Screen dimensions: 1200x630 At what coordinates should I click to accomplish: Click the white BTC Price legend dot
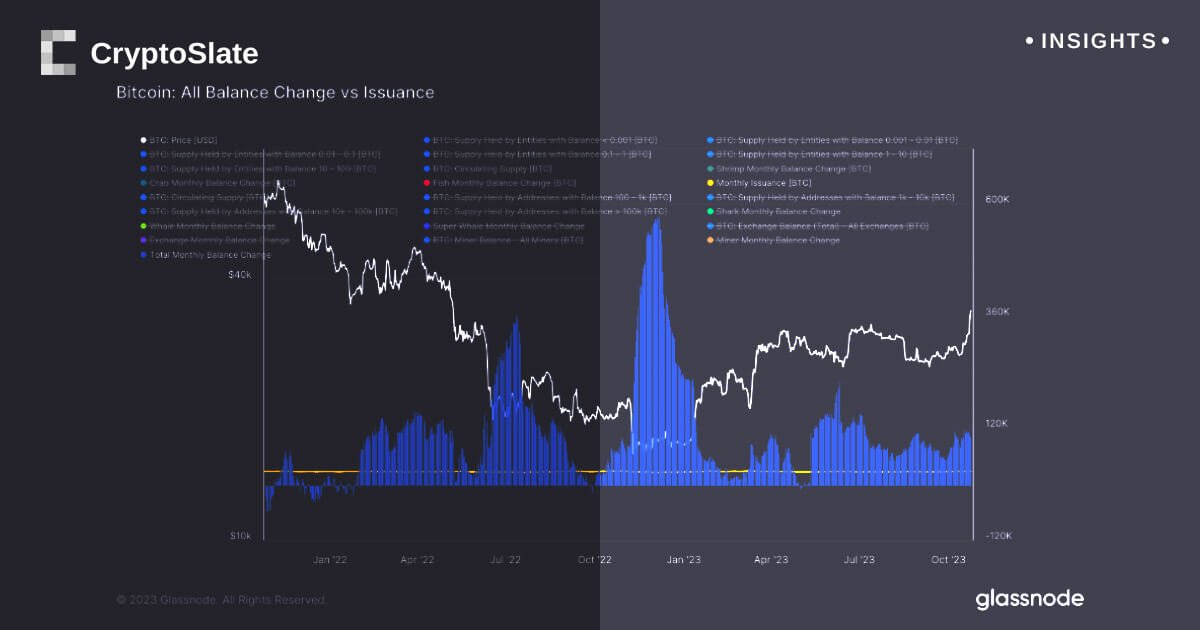click(144, 141)
